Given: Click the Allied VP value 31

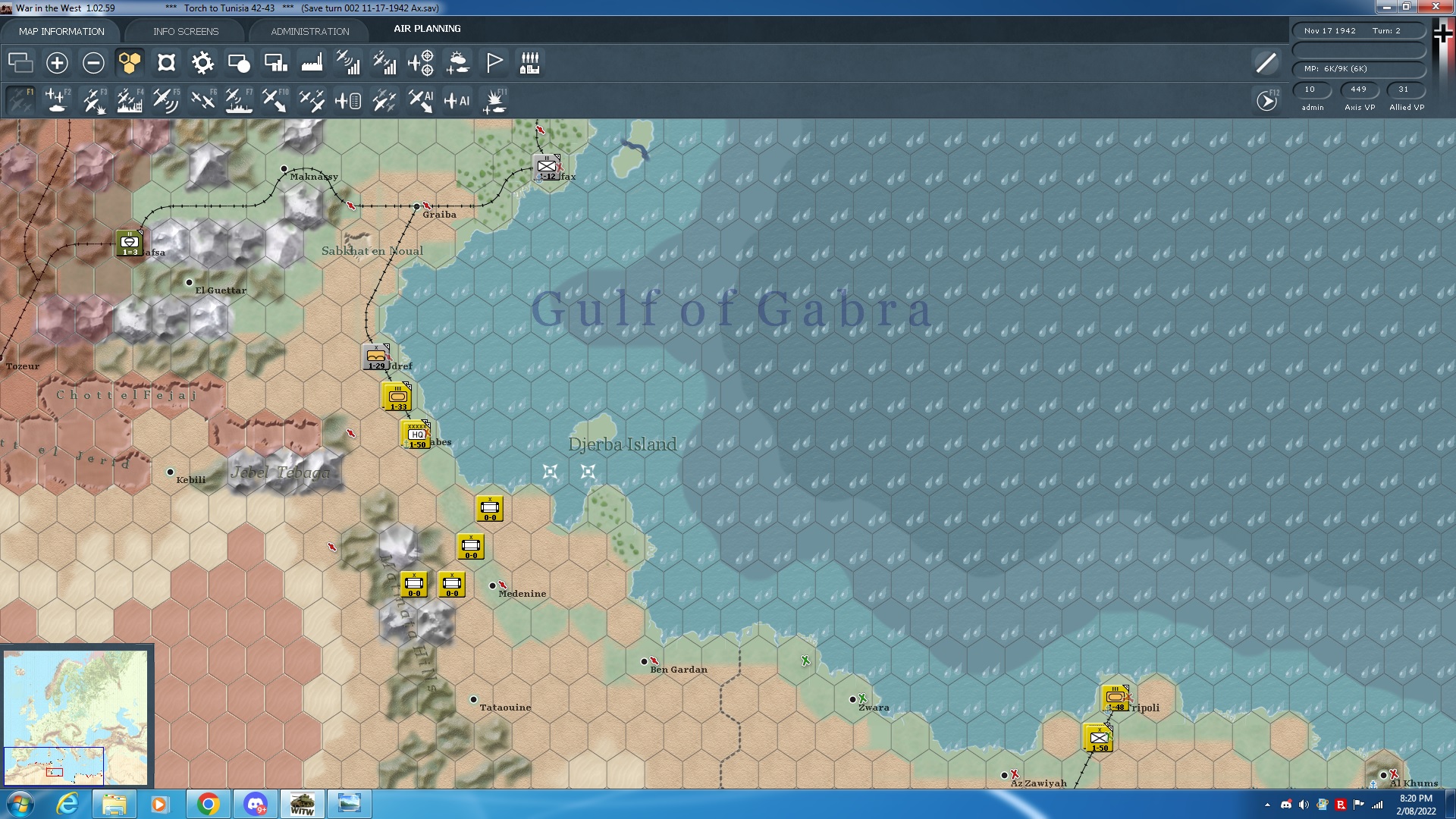Looking at the screenshot, I should coord(1405,89).
